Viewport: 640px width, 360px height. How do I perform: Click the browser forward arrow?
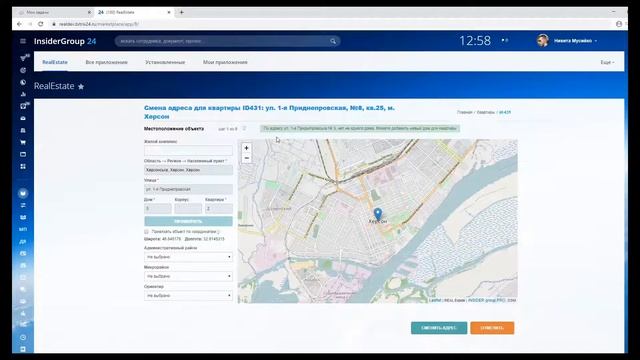(x=30, y=24)
